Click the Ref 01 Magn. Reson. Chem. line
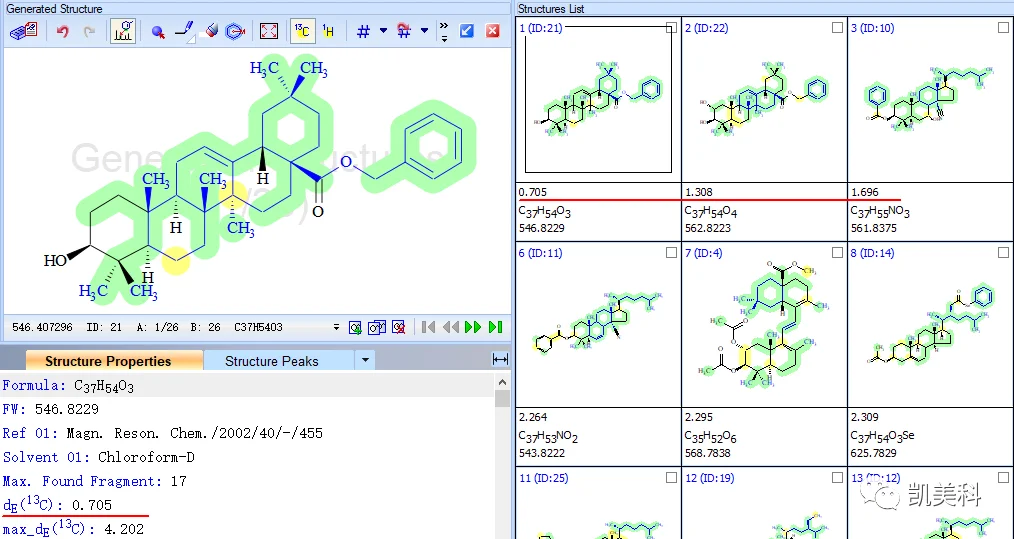The image size is (1014, 539). click(x=162, y=433)
